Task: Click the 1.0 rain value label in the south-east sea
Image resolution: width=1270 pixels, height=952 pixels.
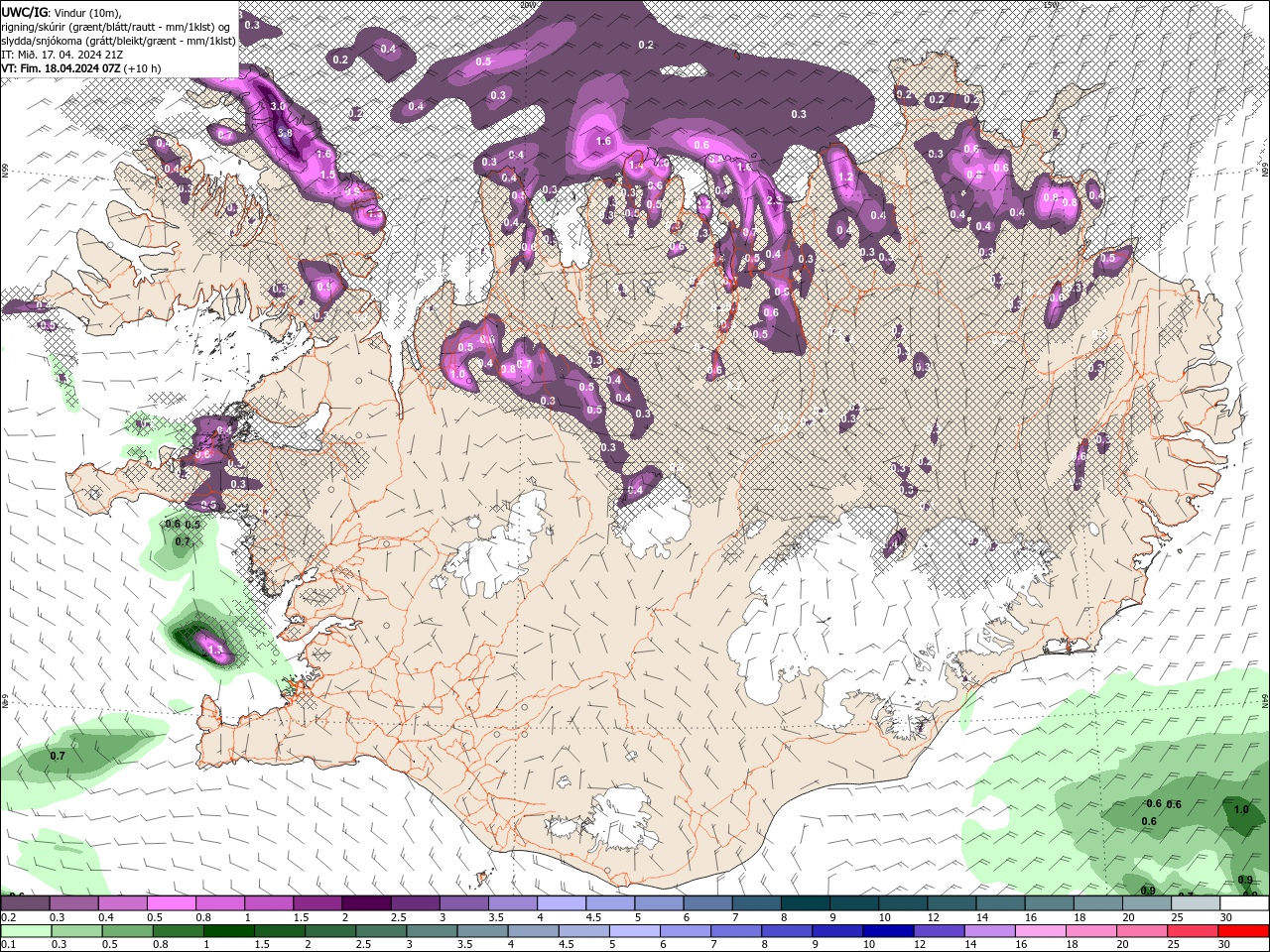Action: click(x=1241, y=809)
